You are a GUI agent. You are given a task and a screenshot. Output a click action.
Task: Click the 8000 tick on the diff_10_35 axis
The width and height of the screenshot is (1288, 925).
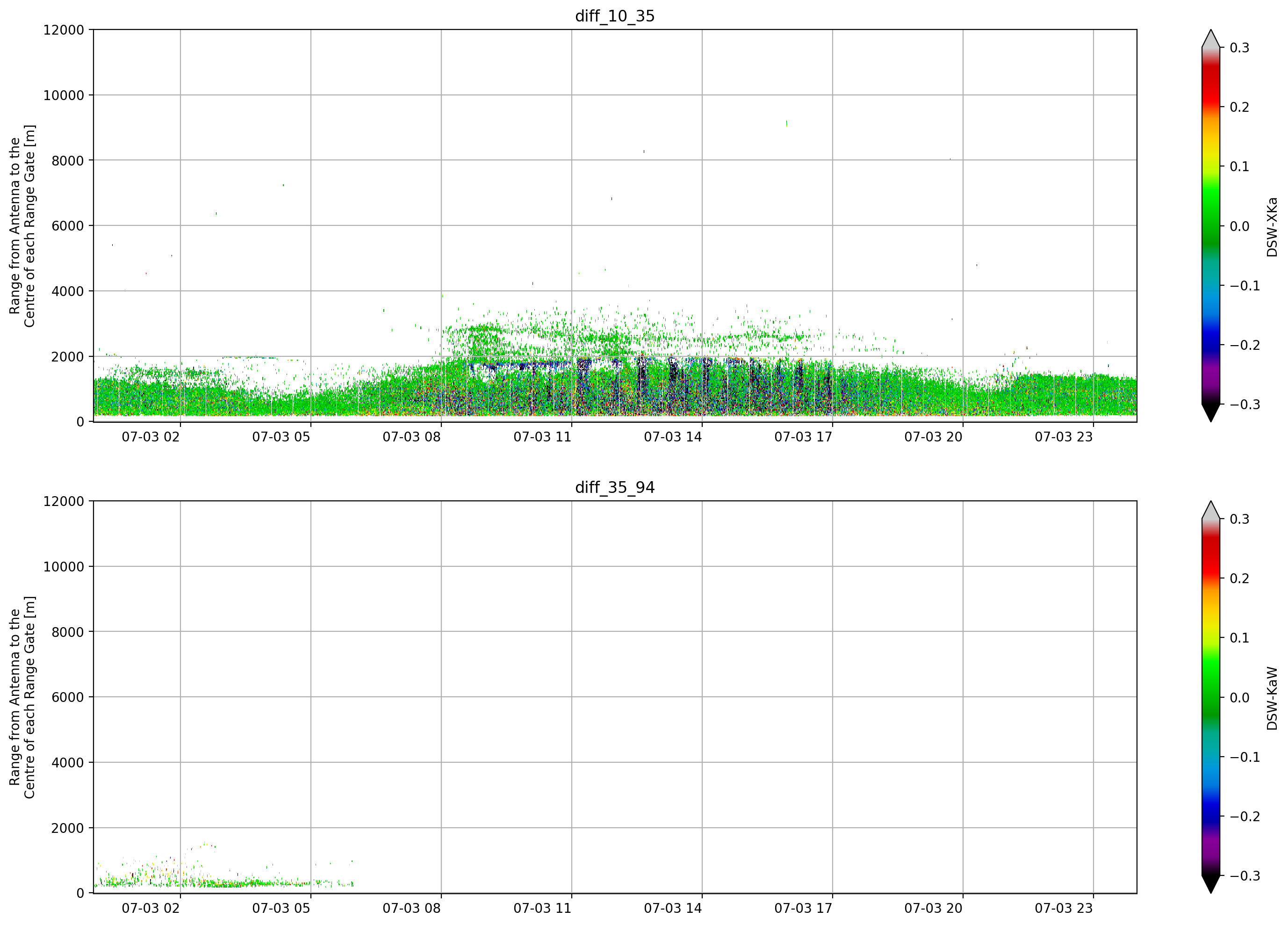click(x=68, y=160)
